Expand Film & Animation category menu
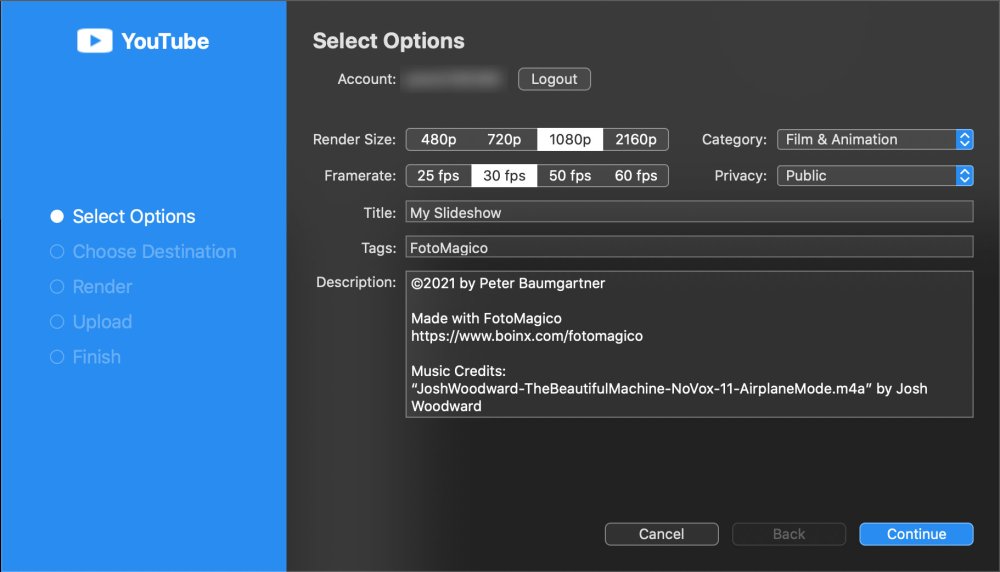Image resolution: width=1000 pixels, height=572 pixels. (x=875, y=140)
